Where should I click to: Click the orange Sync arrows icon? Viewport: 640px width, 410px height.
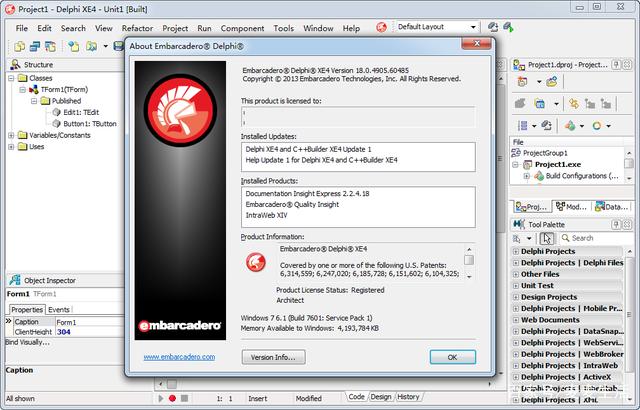pyautogui.click(x=574, y=104)
